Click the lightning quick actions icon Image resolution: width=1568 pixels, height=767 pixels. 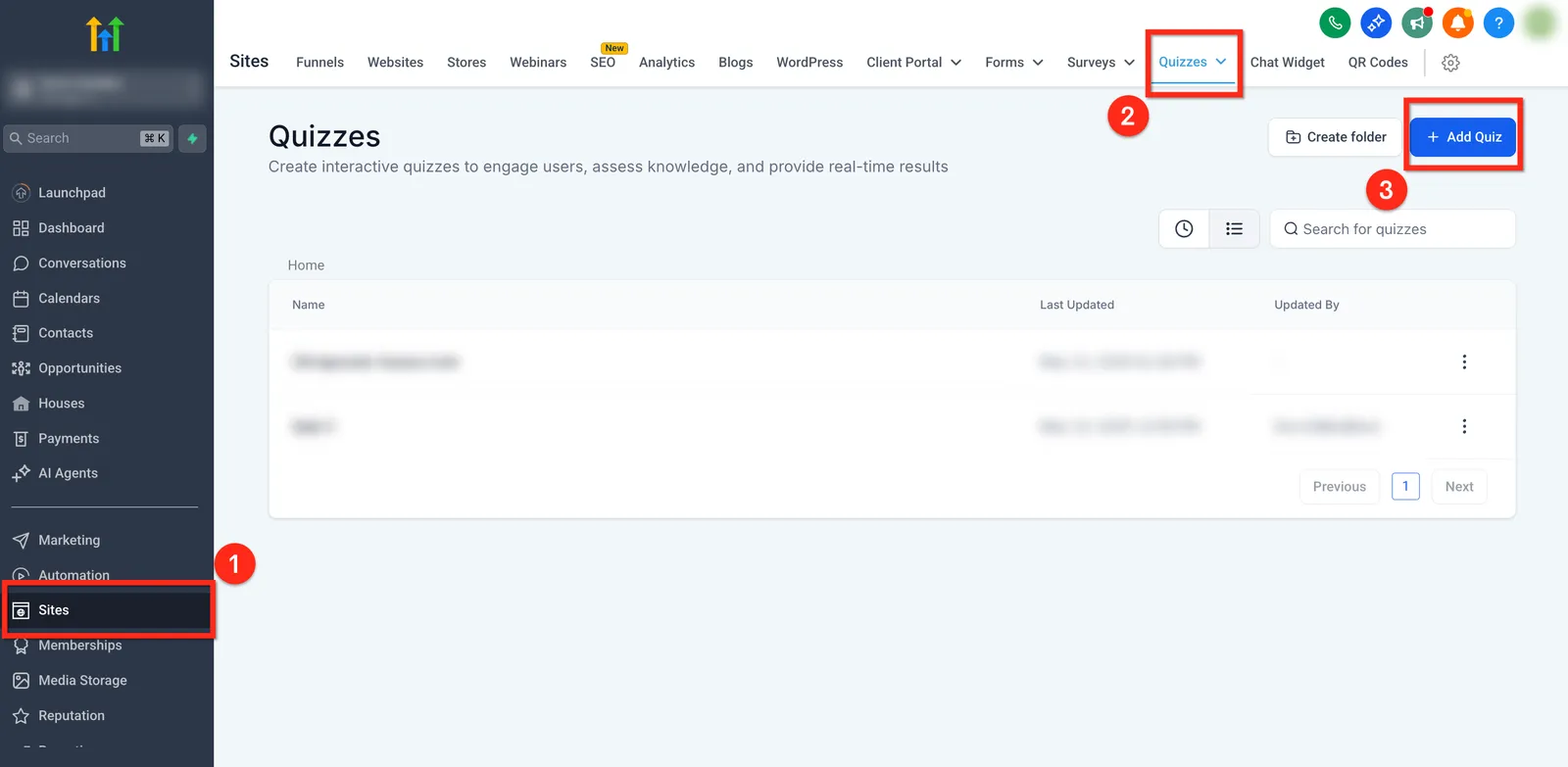coord(193,138)
